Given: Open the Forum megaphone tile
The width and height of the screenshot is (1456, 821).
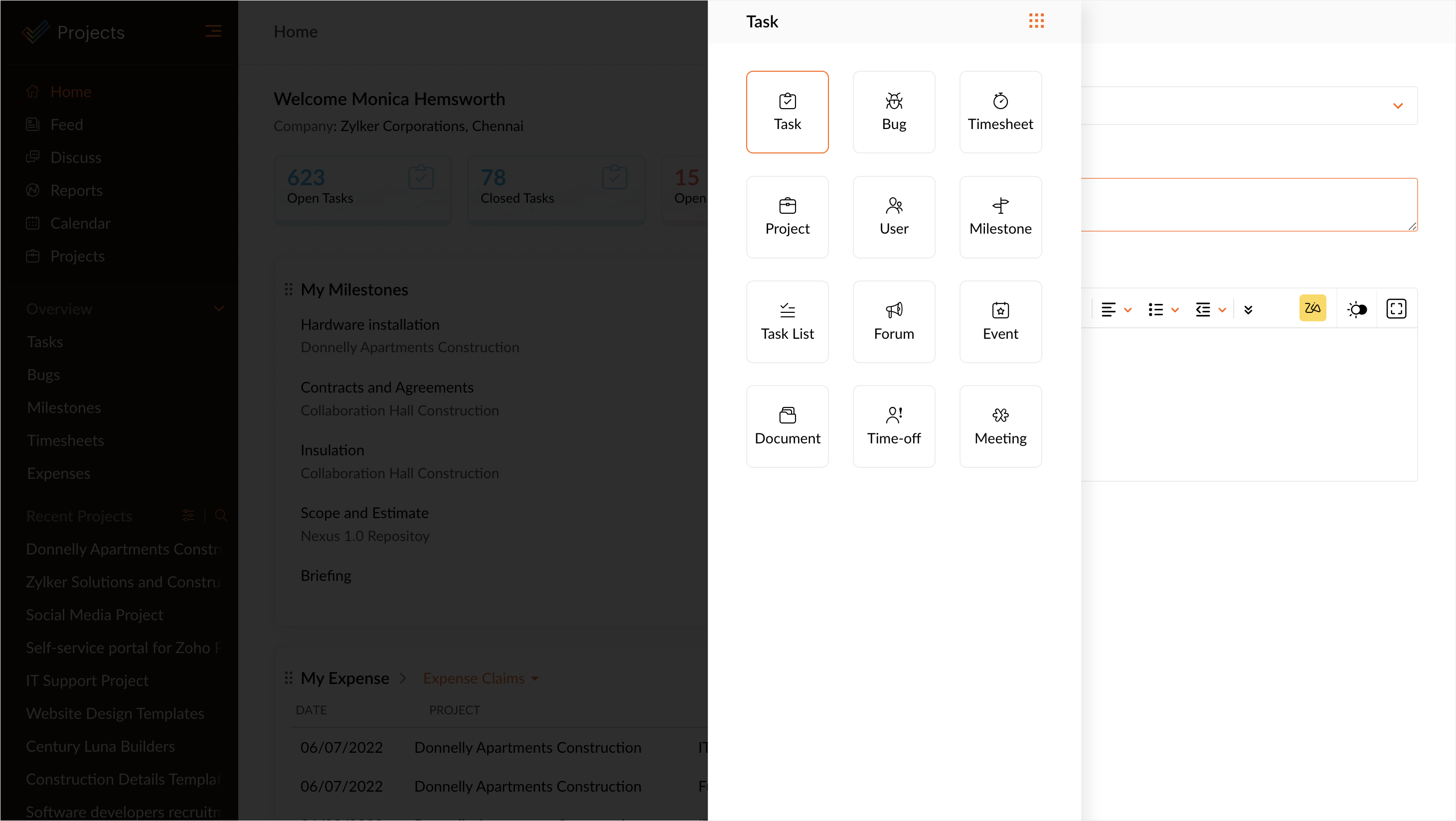Looking at the screenshot, I should pyautogui.click(x=894, y=321).
